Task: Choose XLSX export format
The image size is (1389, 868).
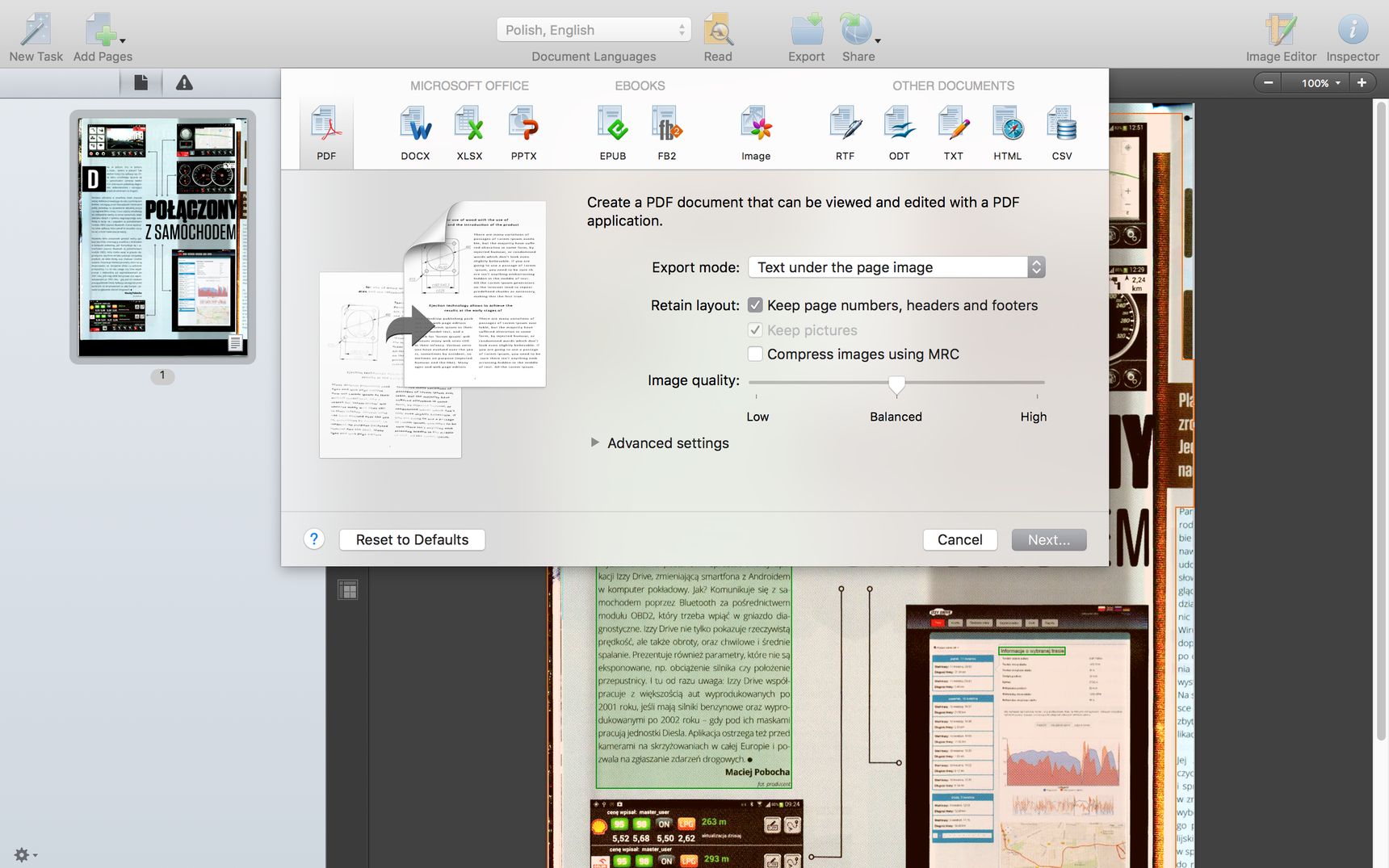Action: pyautogui.click(x=469, y=132)
